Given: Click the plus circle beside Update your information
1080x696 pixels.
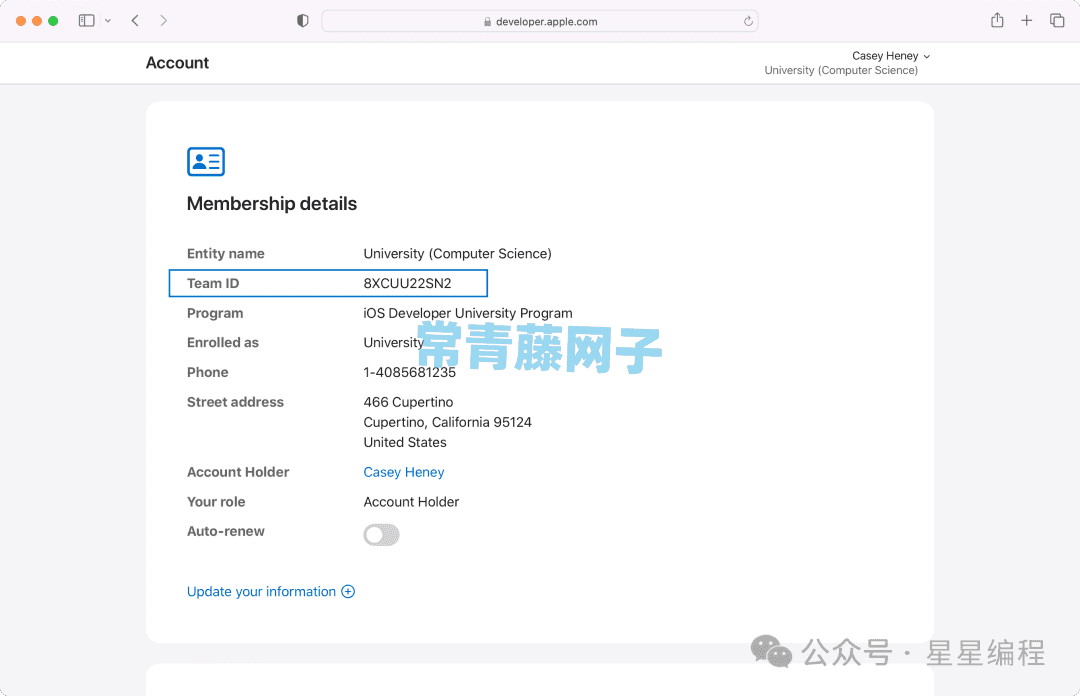Looking at the screenshot, I should pos(348,591).
